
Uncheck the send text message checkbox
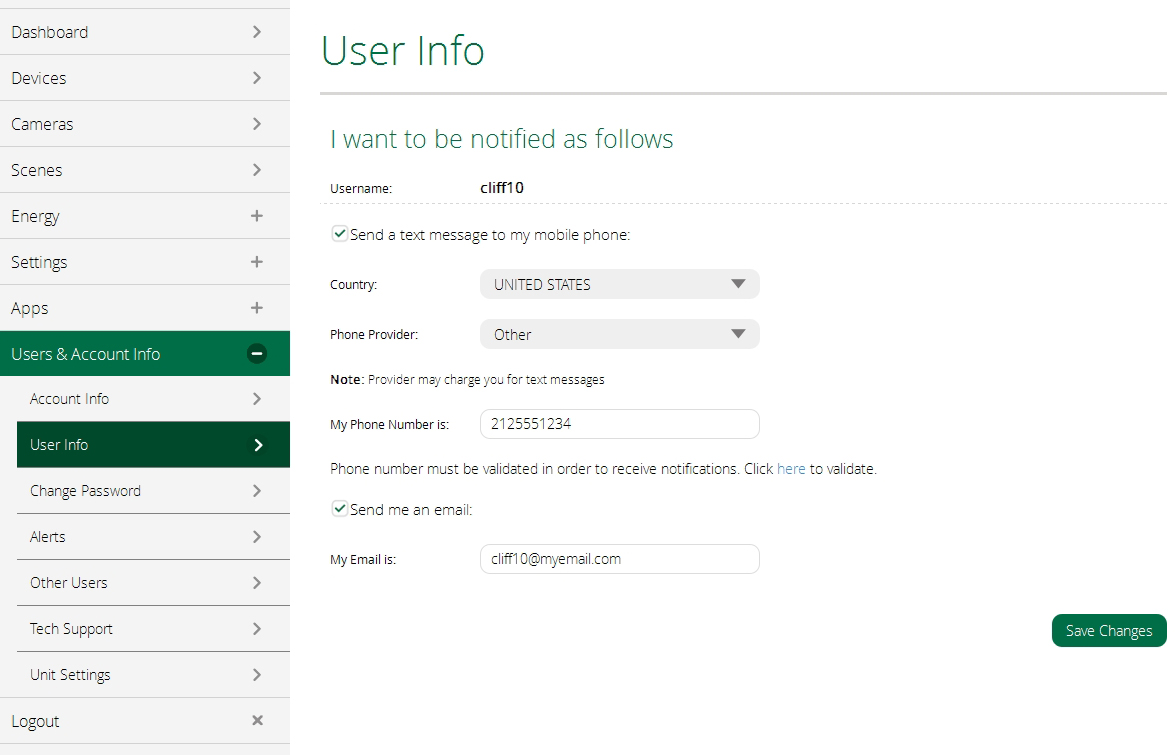(x=340, y=234)
